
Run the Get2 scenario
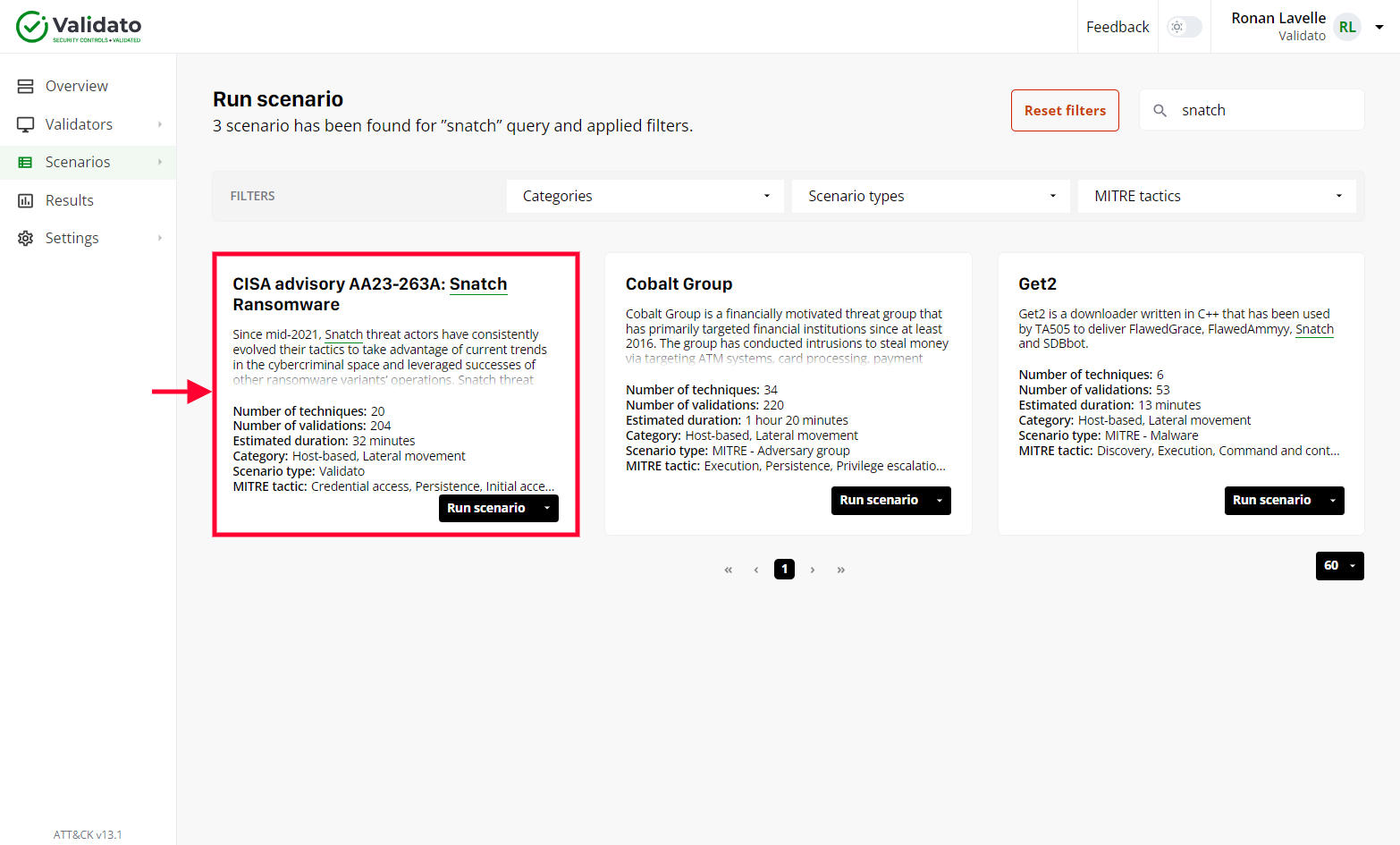point(1271,501)
